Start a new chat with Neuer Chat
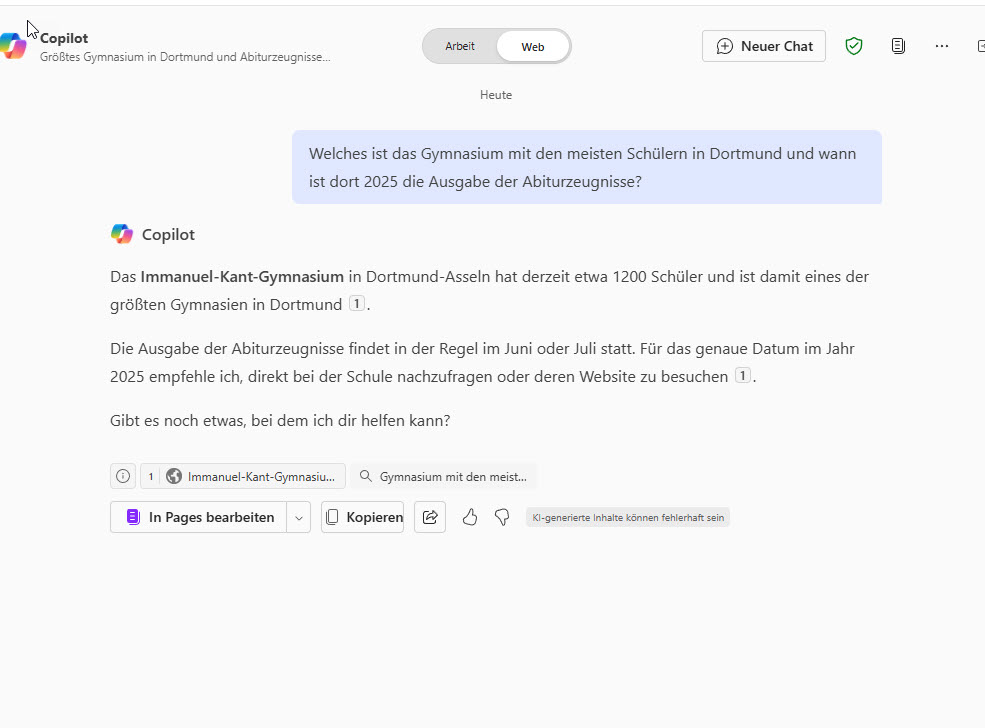Viewport: 985px width, 728px height. [x=764, y=46]
